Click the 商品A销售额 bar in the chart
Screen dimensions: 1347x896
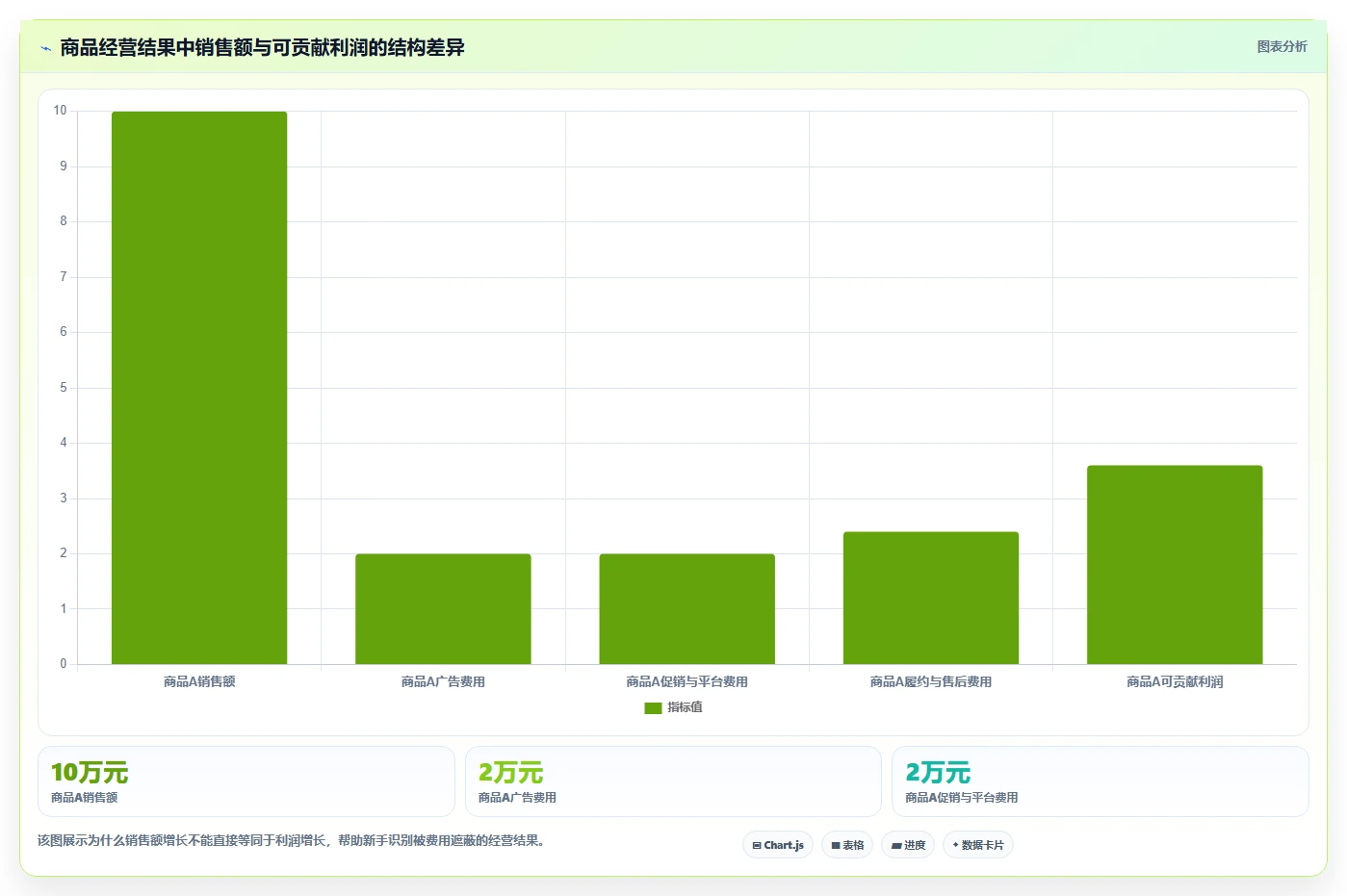coord(199,388)
